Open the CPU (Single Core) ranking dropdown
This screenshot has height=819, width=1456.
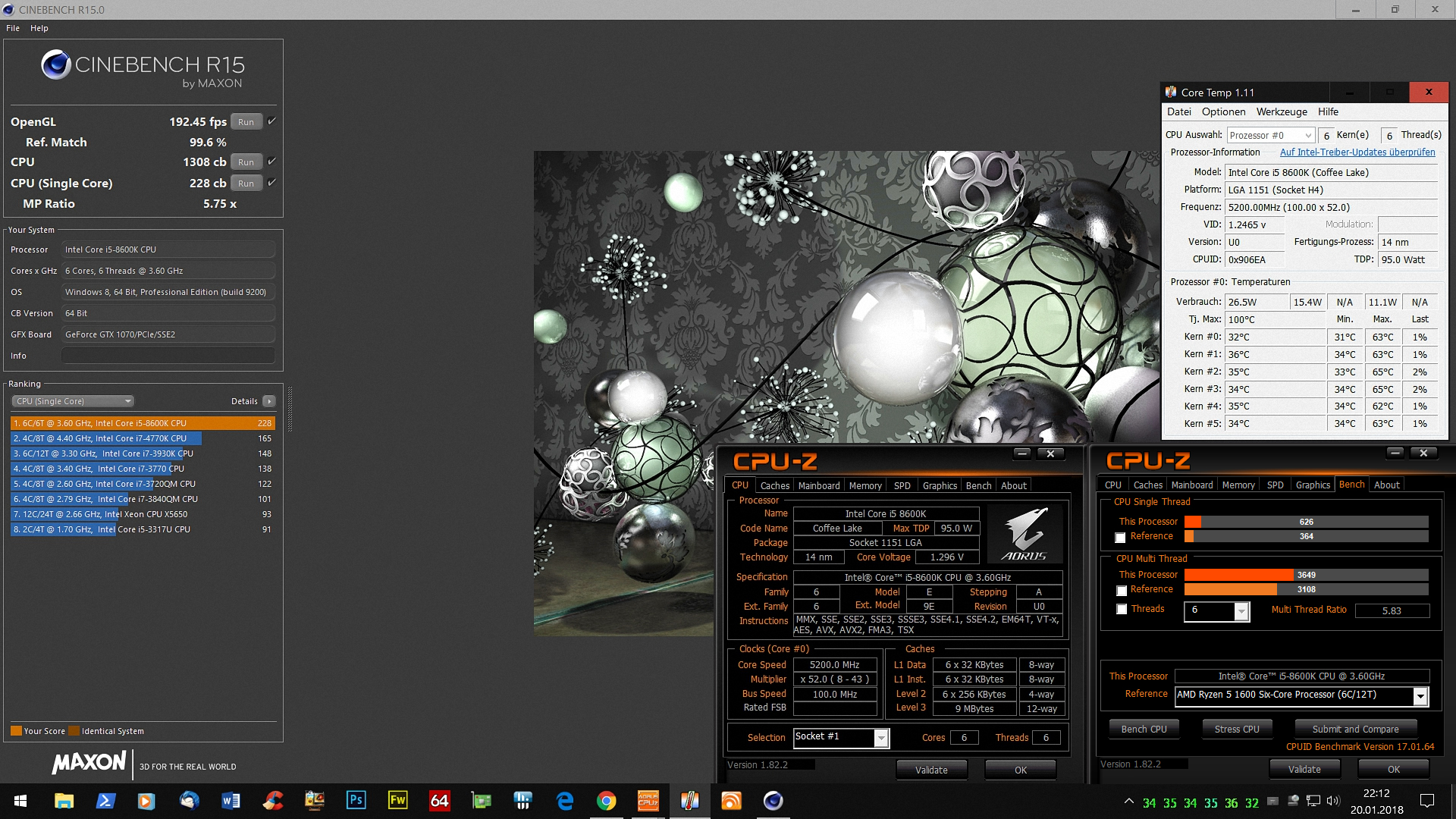pos(73,401)
